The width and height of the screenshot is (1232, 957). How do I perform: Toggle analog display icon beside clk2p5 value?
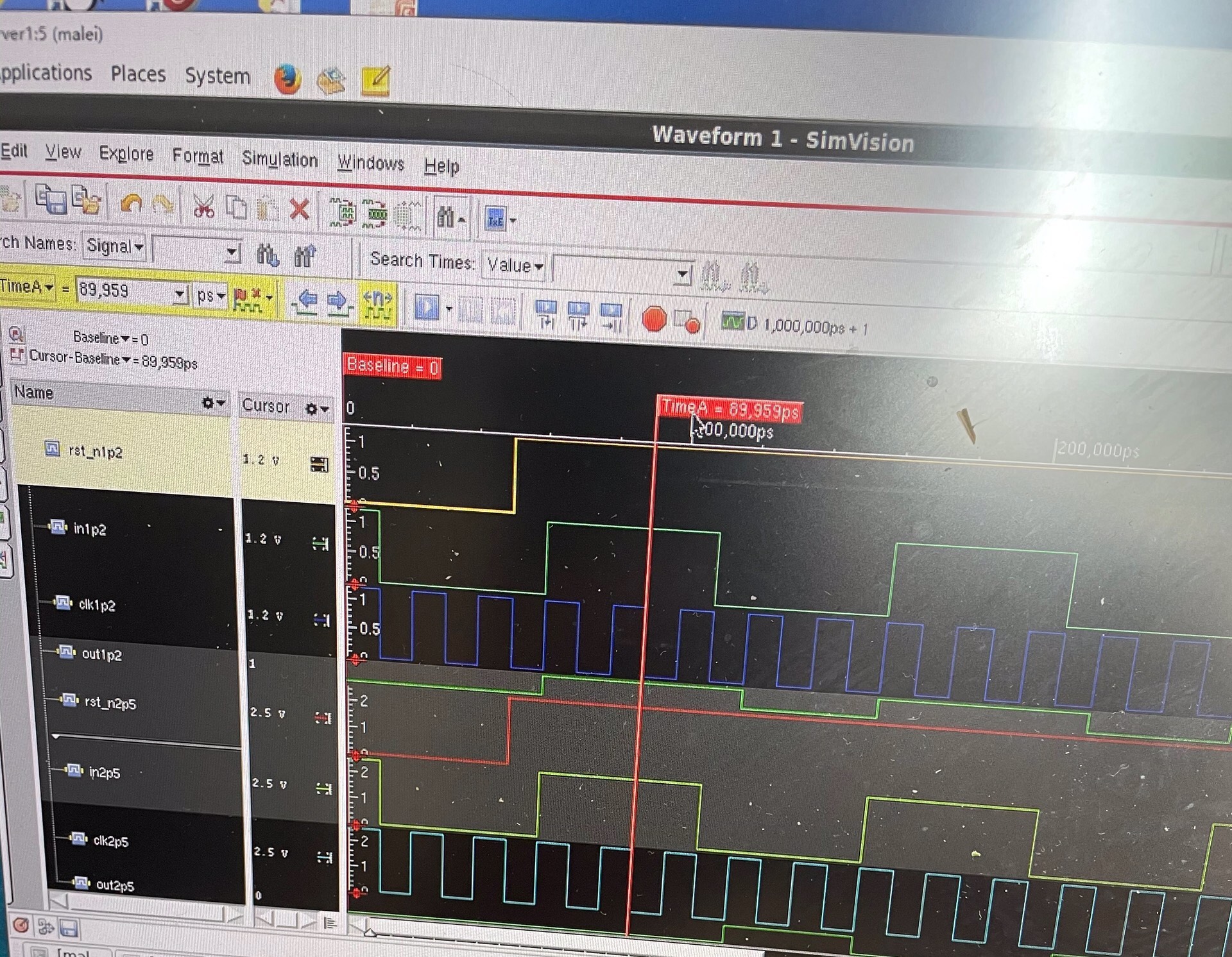click(x=324, y=857)
